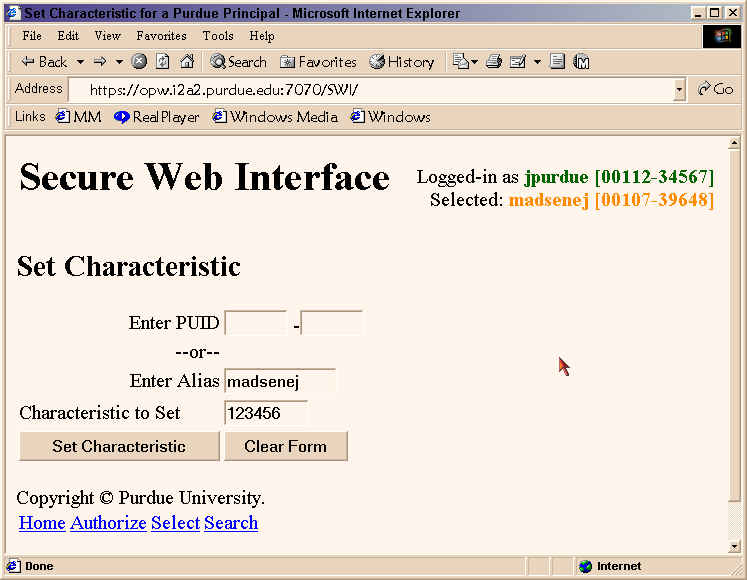This screenshot has height=580, width=747.
Task: Open the Tools menu
Action: 218,36
